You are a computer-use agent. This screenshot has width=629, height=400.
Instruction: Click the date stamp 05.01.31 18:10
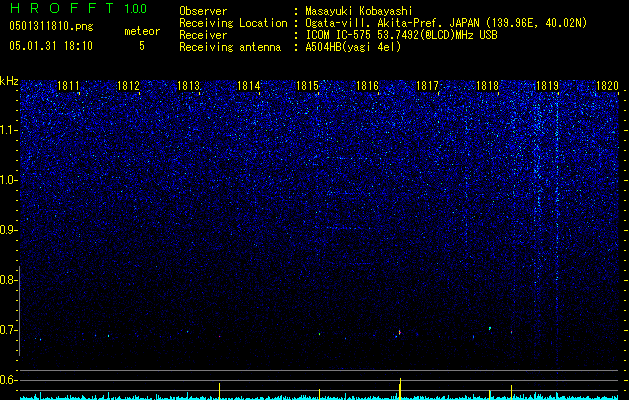51,46
